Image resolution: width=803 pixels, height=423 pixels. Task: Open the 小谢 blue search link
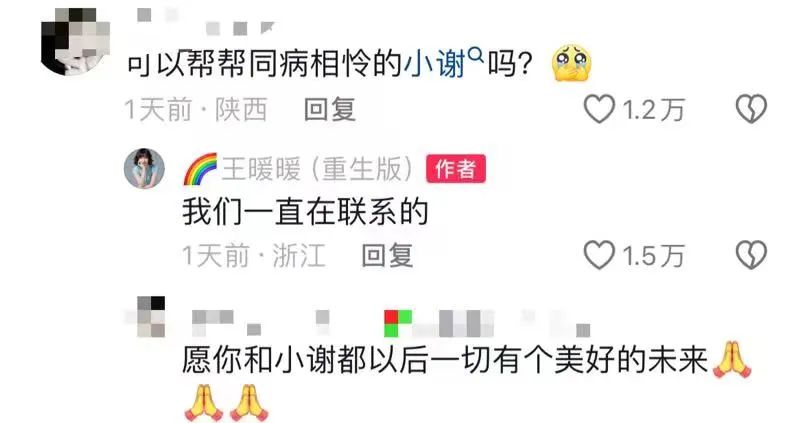[435, 64]
